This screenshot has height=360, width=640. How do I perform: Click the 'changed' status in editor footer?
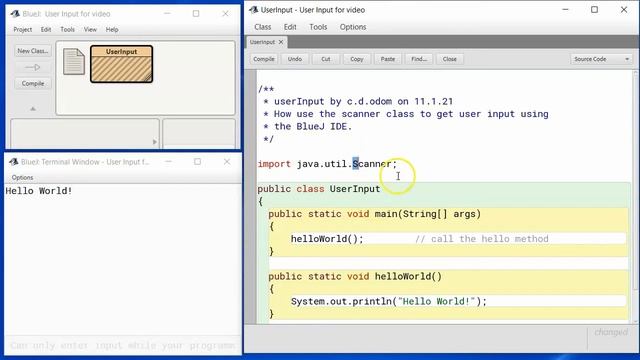[x=611, y=332]
